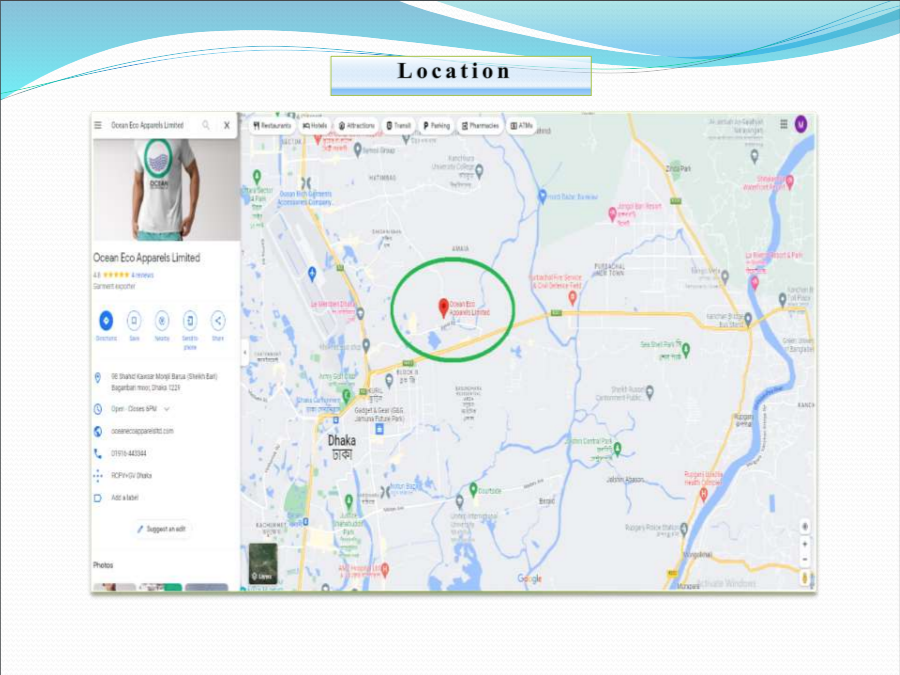Filter map by Transit
This screenshot has height=675, width=900.
click(398, 126)
